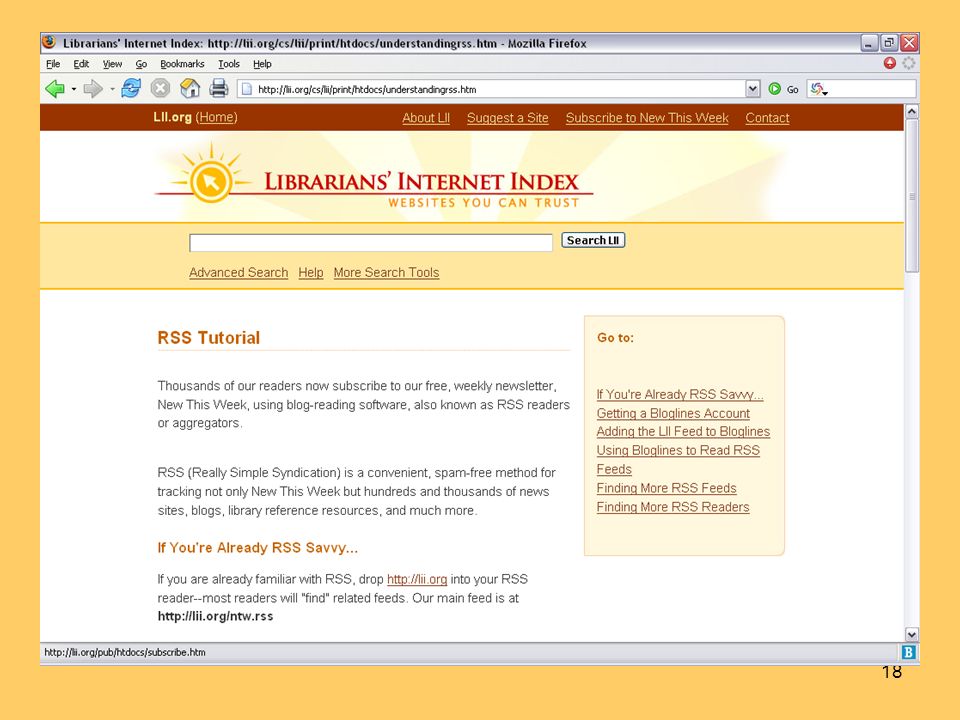Jump to Getting a Bloglines Account
This screenshot has height=720, width=960.
[x=673, y=413]
